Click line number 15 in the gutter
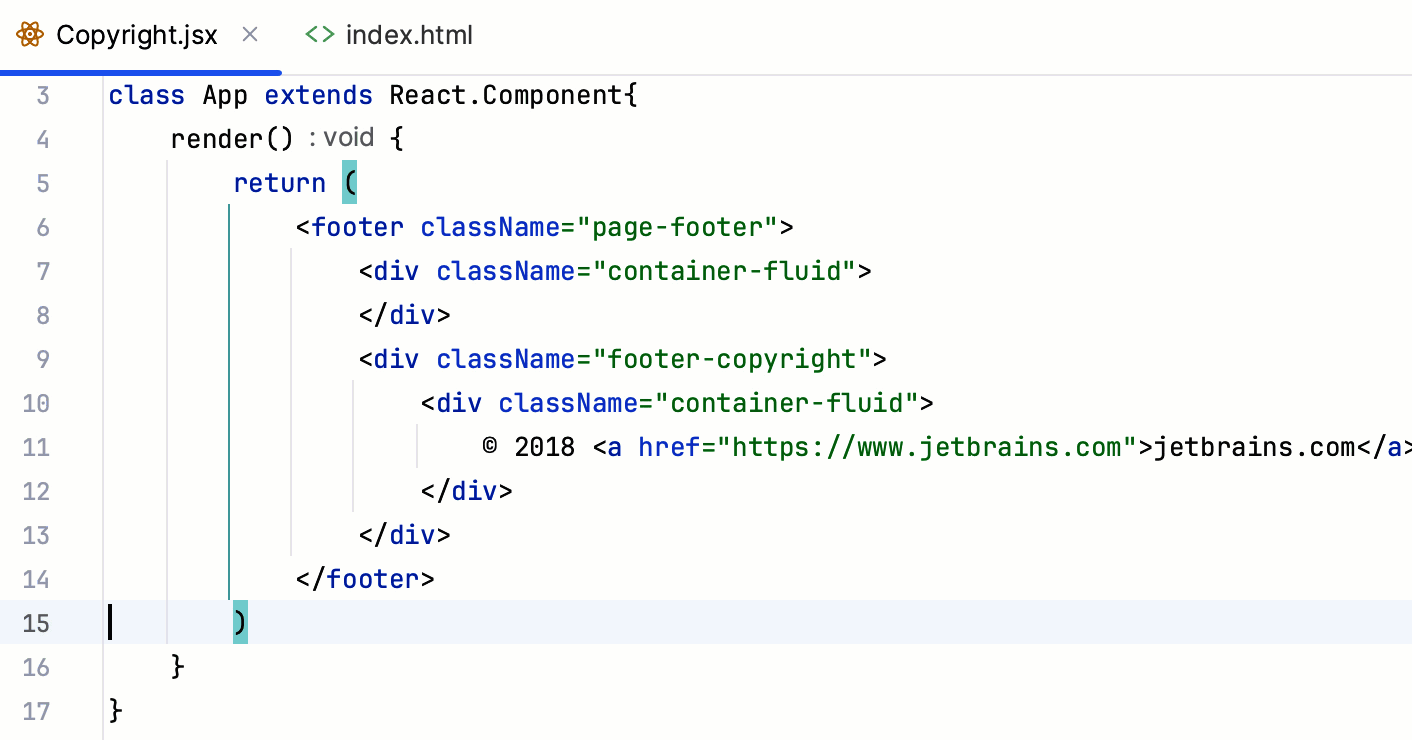1412x740 pixels. (38, 623)
